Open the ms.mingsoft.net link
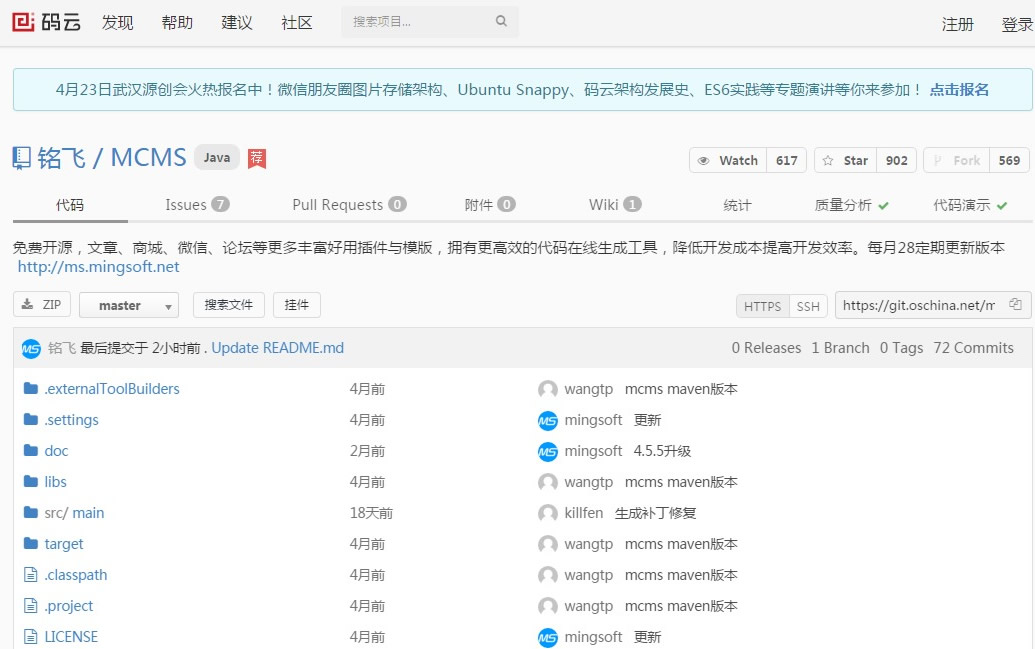1035x649 pixels. [99, 267]
